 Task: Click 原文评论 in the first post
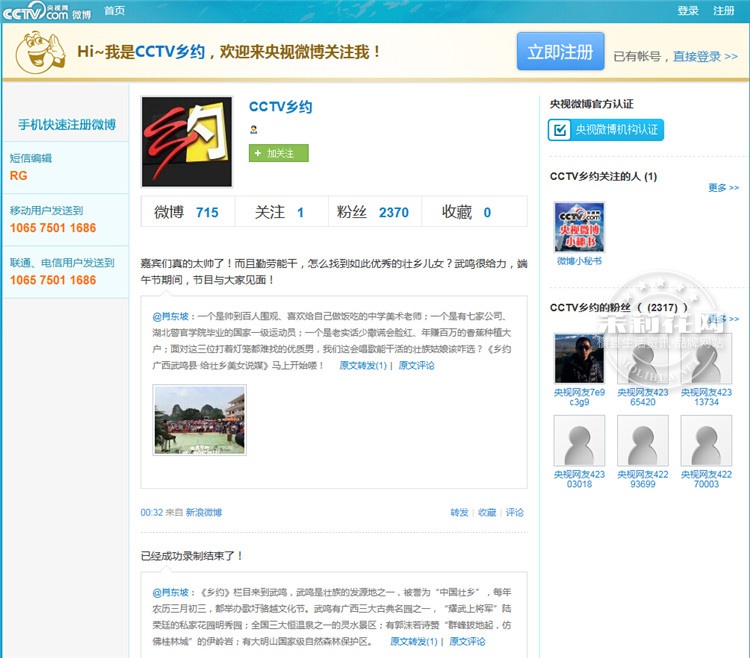click(x=417, y=365)
